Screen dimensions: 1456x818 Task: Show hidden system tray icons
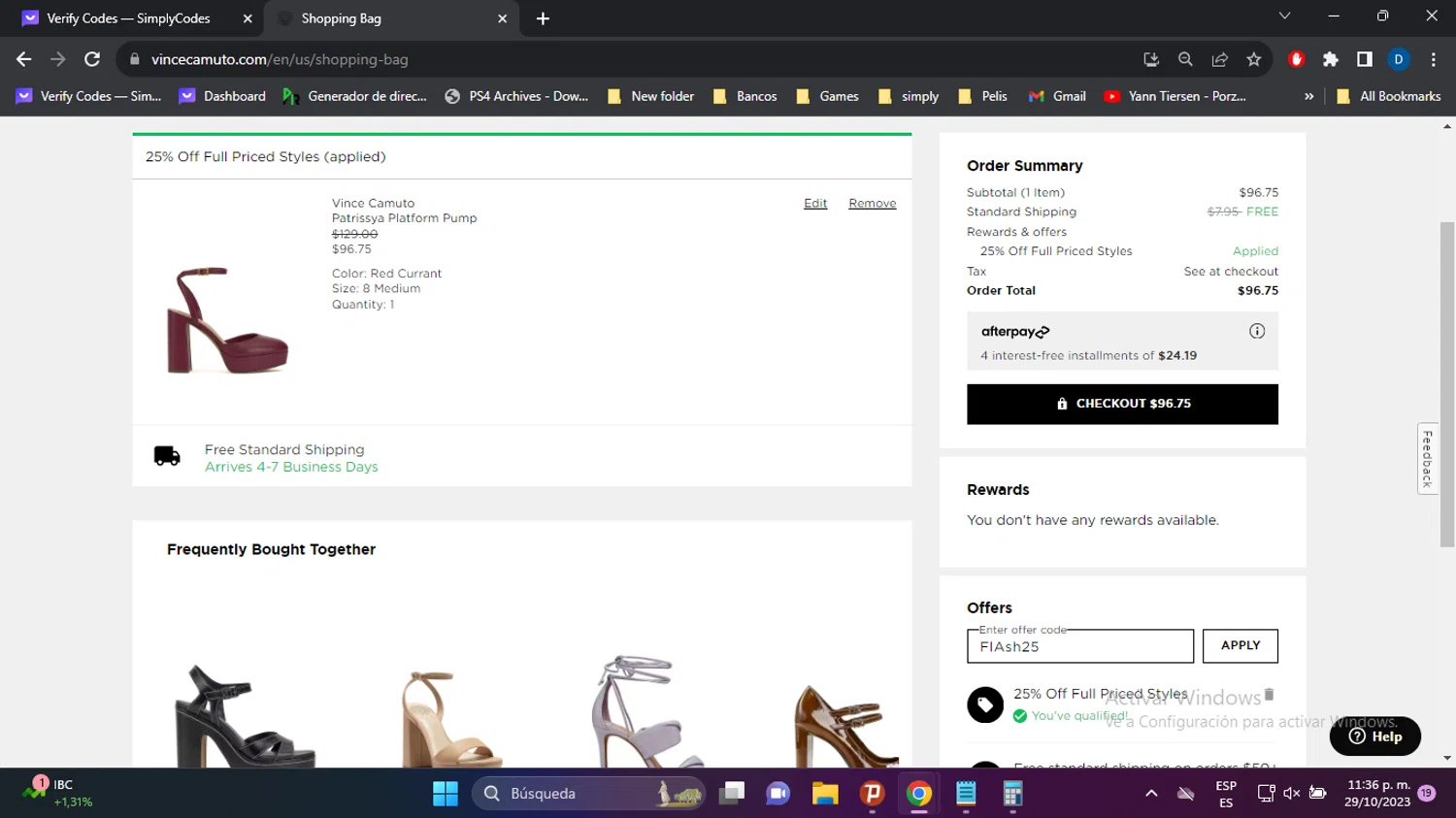[1151, 793]
